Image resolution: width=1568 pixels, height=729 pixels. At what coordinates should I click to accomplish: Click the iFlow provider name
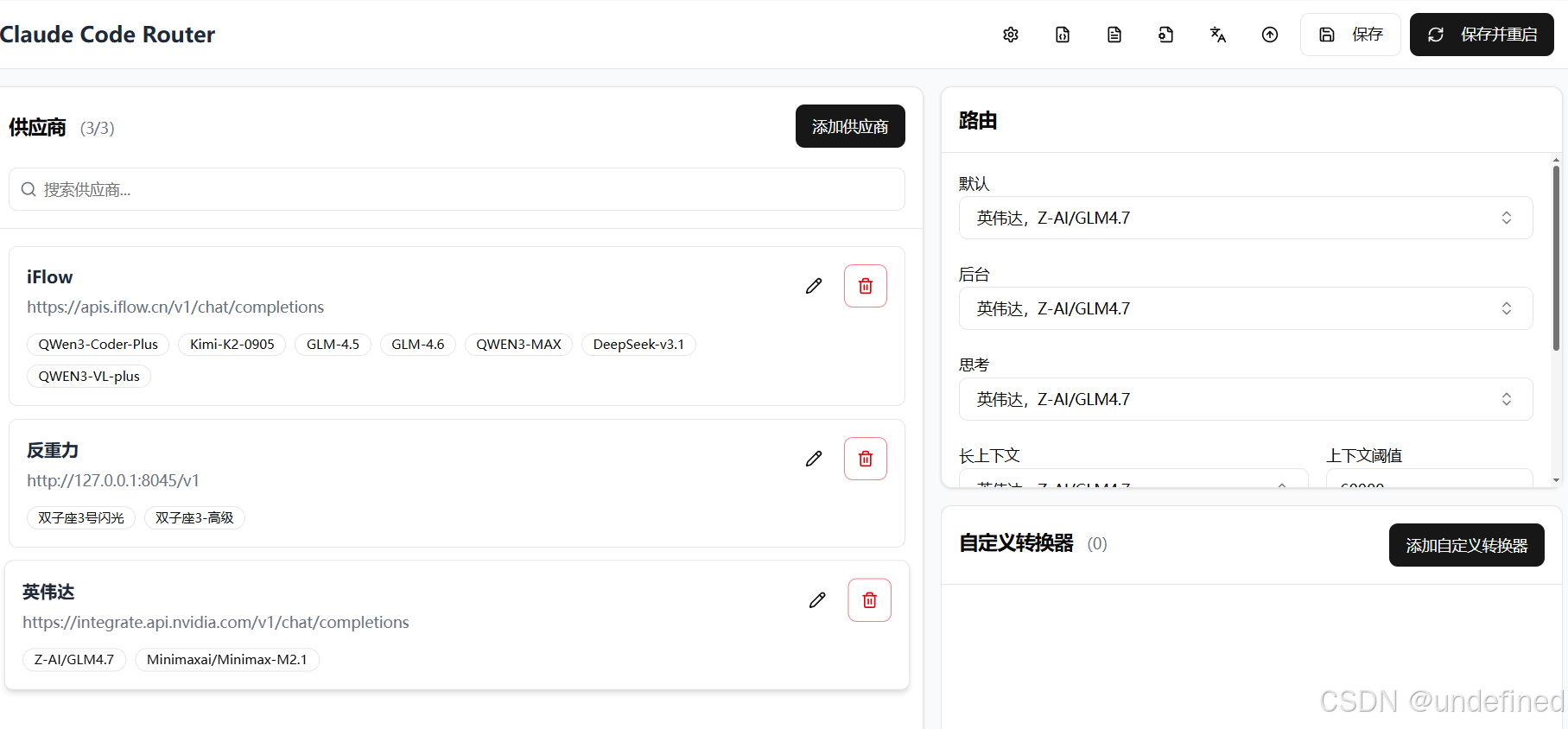pos(49,277)
